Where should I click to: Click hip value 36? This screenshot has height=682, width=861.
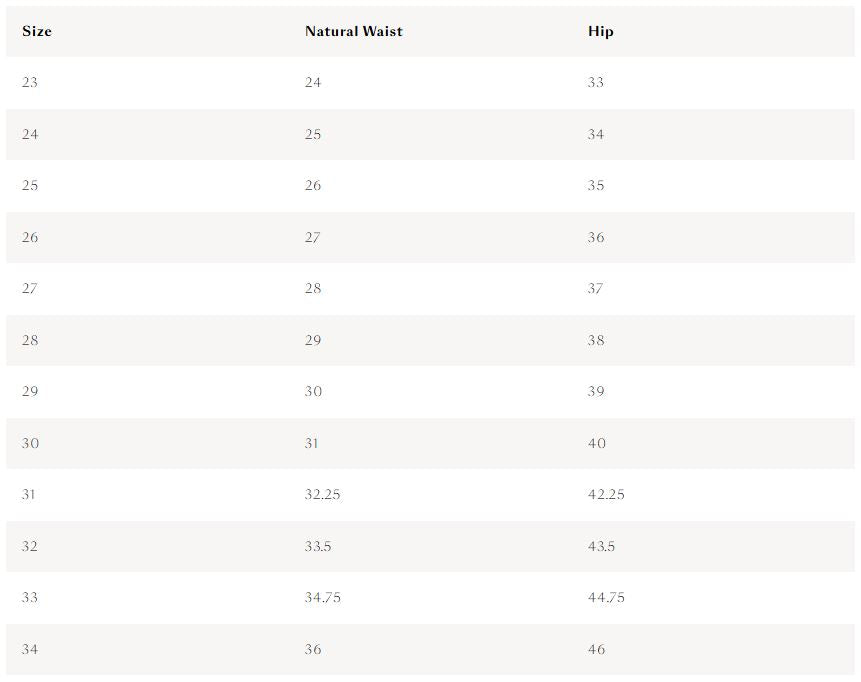point(596,237)
